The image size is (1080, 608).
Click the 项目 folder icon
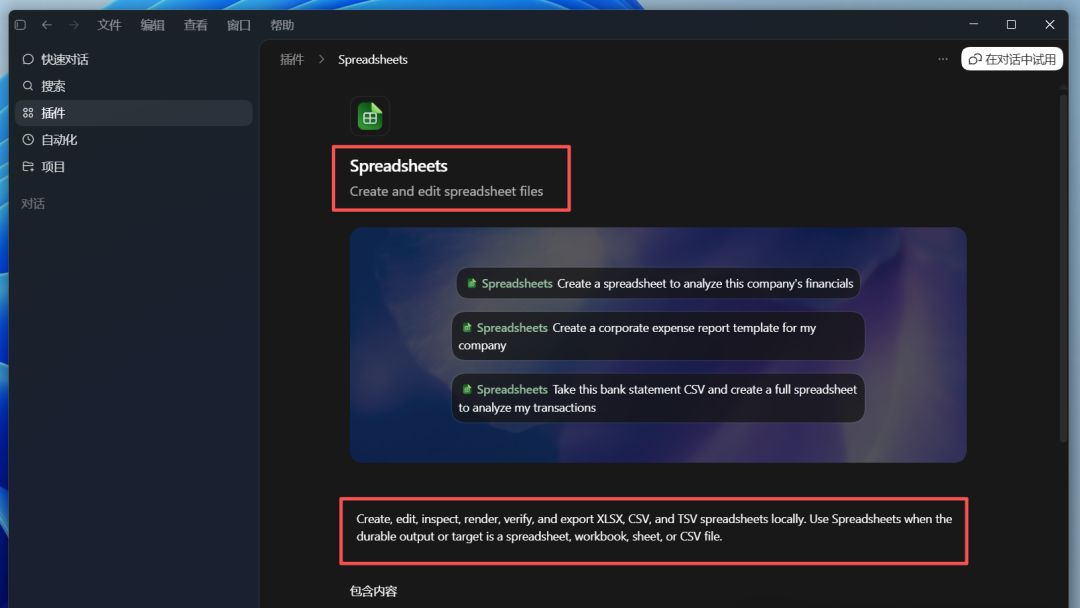coord(28,167)
